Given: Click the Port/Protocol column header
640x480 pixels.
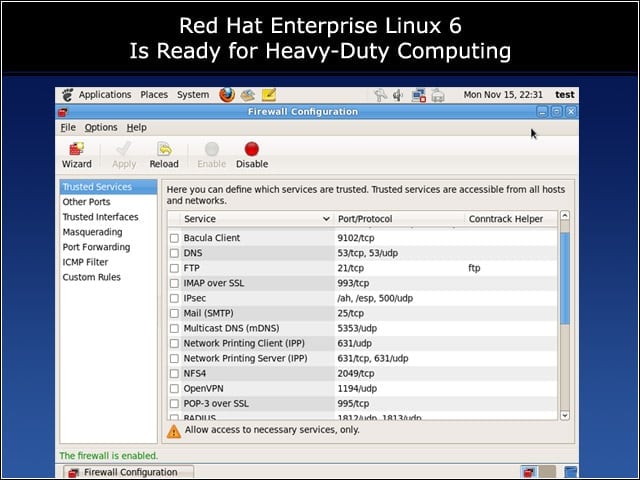Looking at the screenshot, I should (399, 219).
